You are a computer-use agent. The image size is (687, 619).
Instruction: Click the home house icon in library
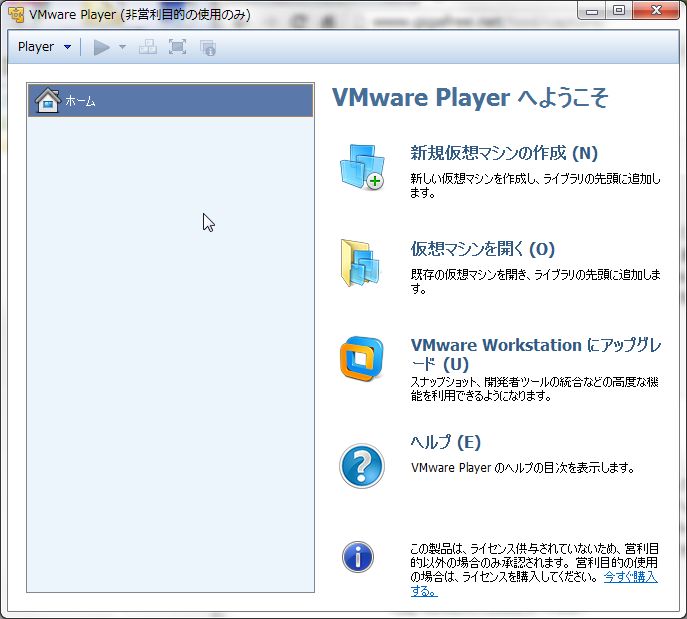coord(48,100)
